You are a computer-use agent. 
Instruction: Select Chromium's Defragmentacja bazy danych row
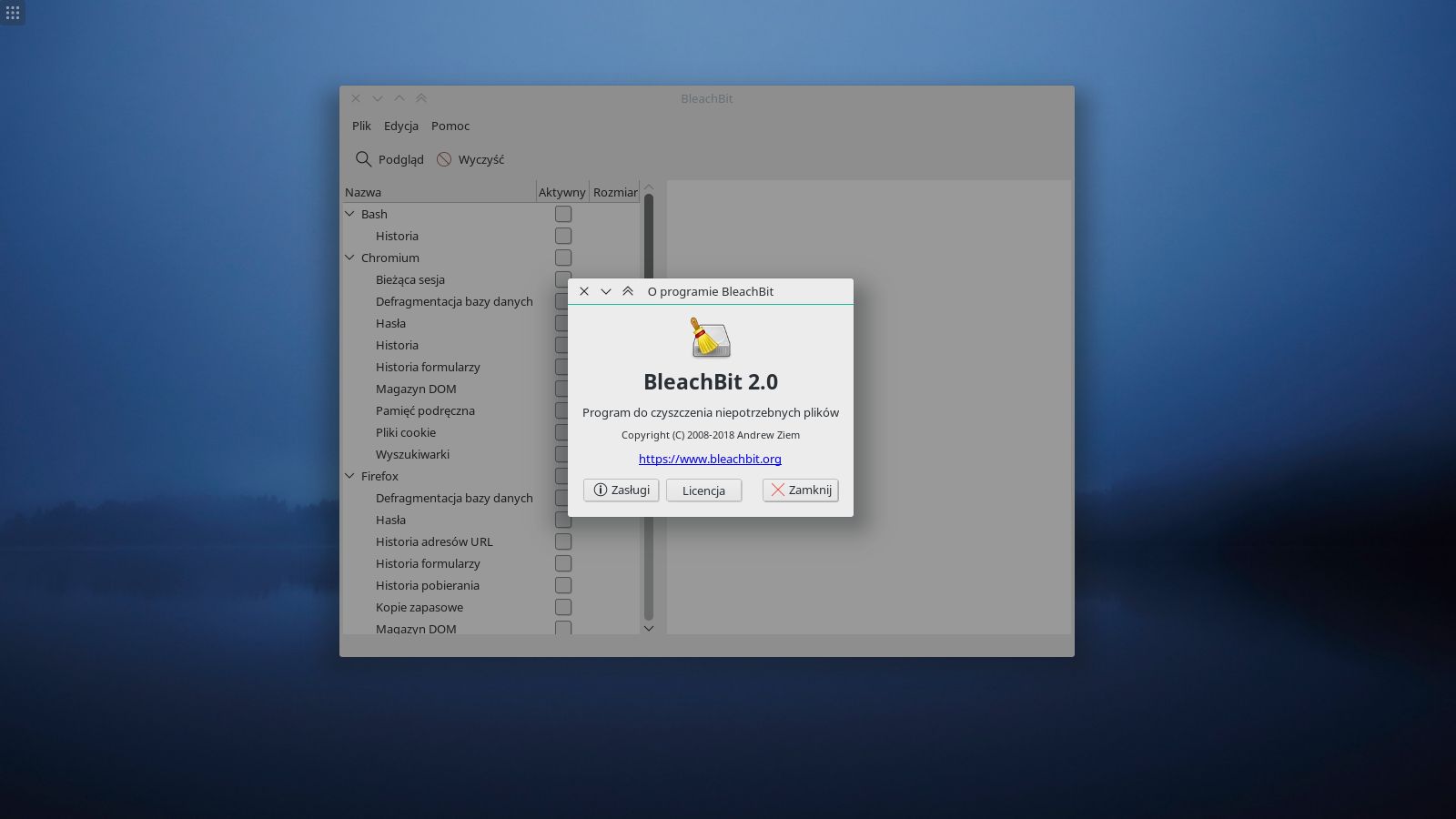click(x=454, y=301)
